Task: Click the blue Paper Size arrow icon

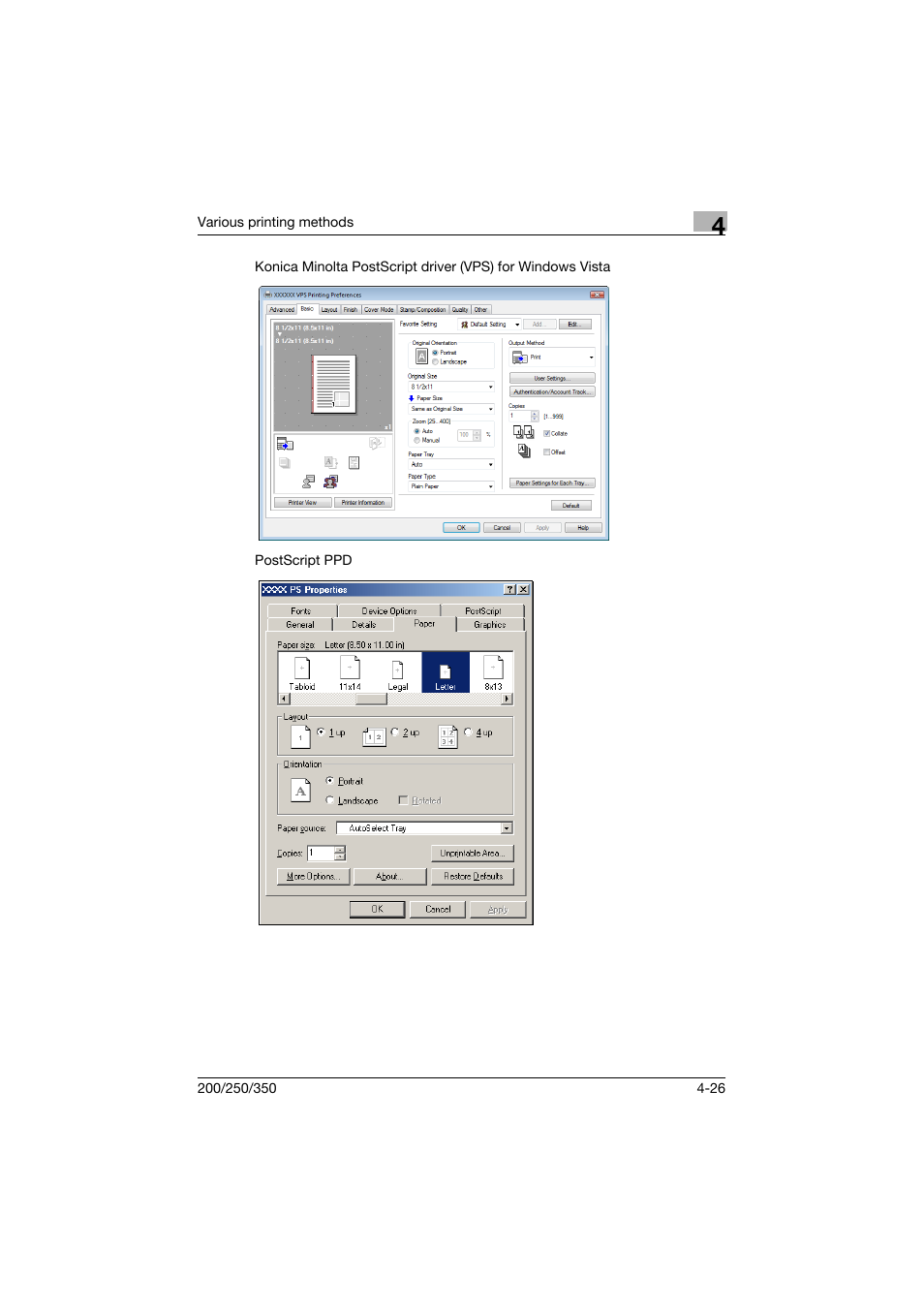Action: 412,398
